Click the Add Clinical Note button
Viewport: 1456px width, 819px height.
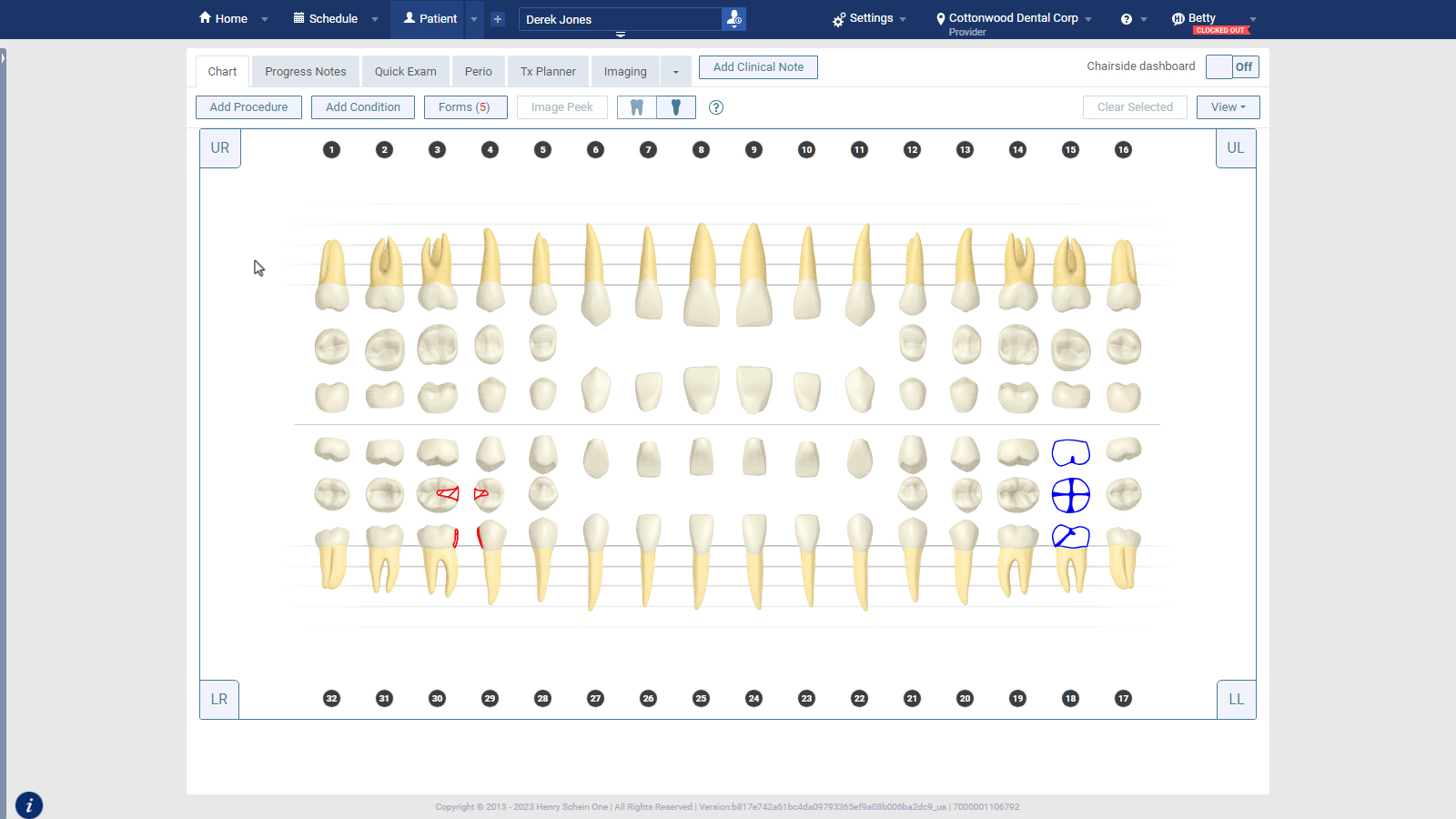click(x=758, y=67)
